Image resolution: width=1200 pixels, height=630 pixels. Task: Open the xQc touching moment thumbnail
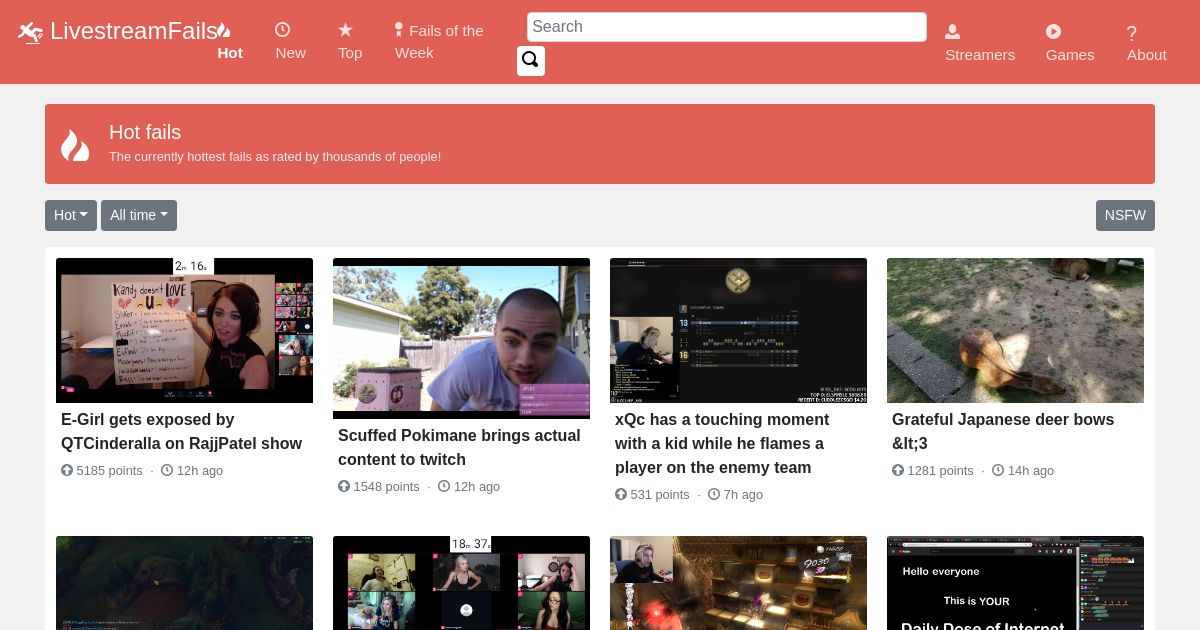click(738, 330)
